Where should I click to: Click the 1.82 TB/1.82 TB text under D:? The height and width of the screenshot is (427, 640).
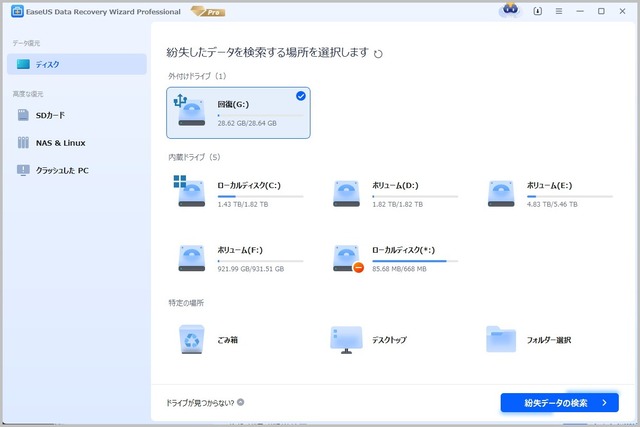[x=398, y=204]
